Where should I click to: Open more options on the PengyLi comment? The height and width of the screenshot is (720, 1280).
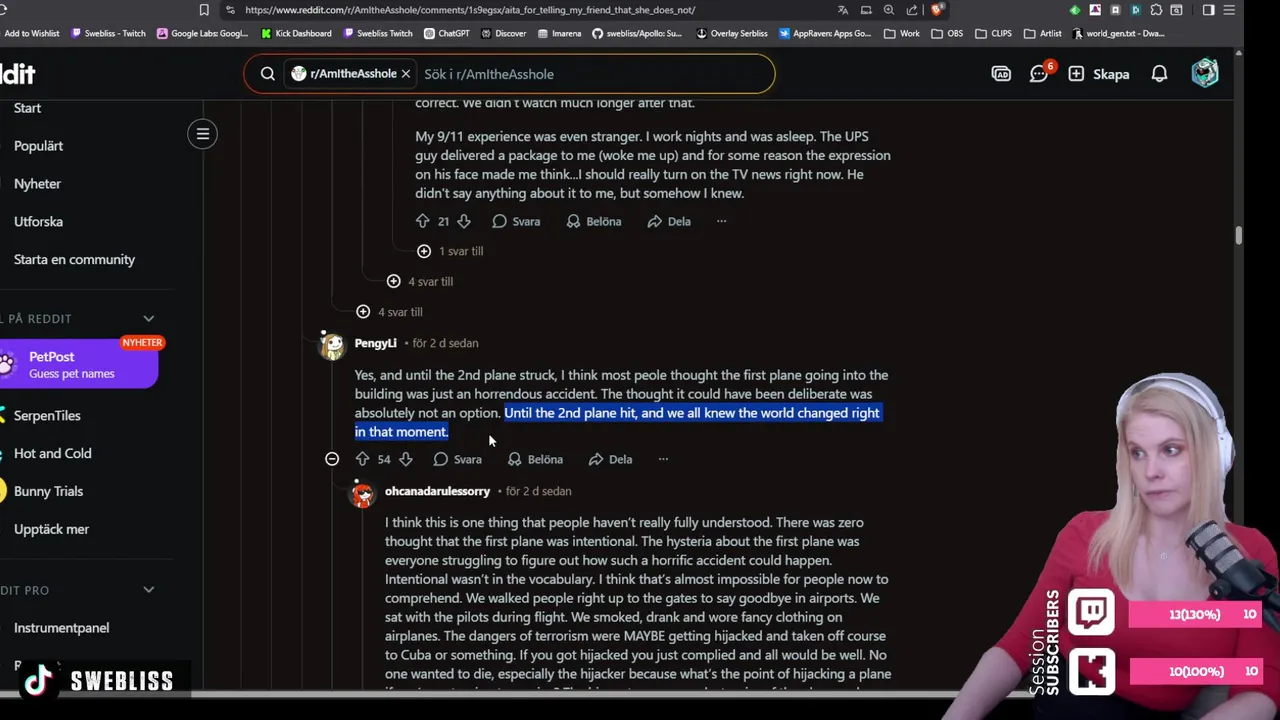pyautogui.click(x=663, y=459)
